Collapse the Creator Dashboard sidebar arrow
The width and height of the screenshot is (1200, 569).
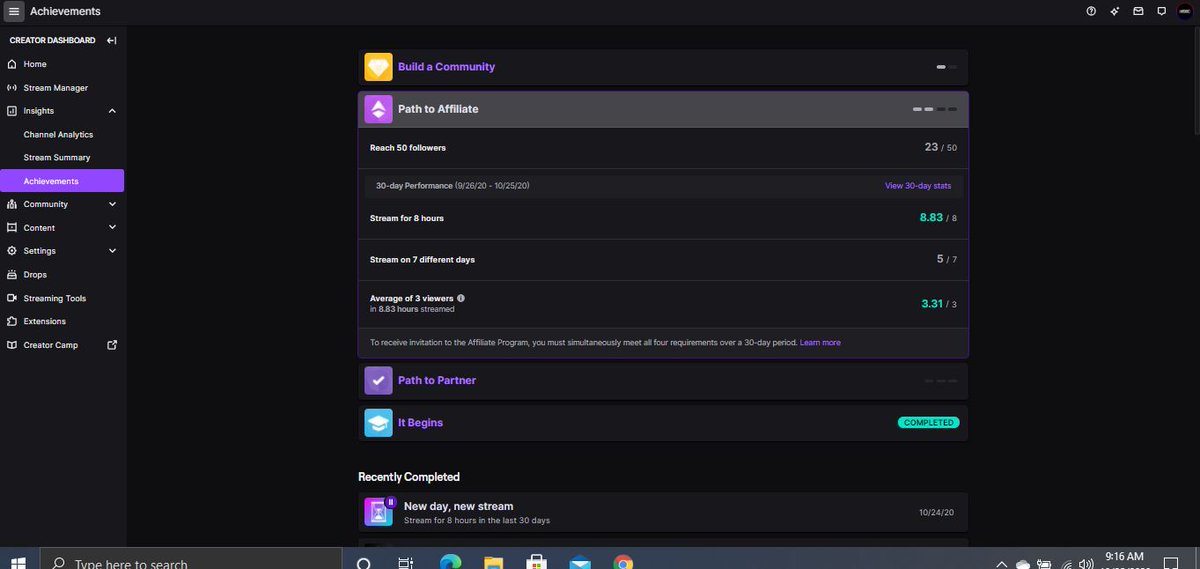[112, 40]
